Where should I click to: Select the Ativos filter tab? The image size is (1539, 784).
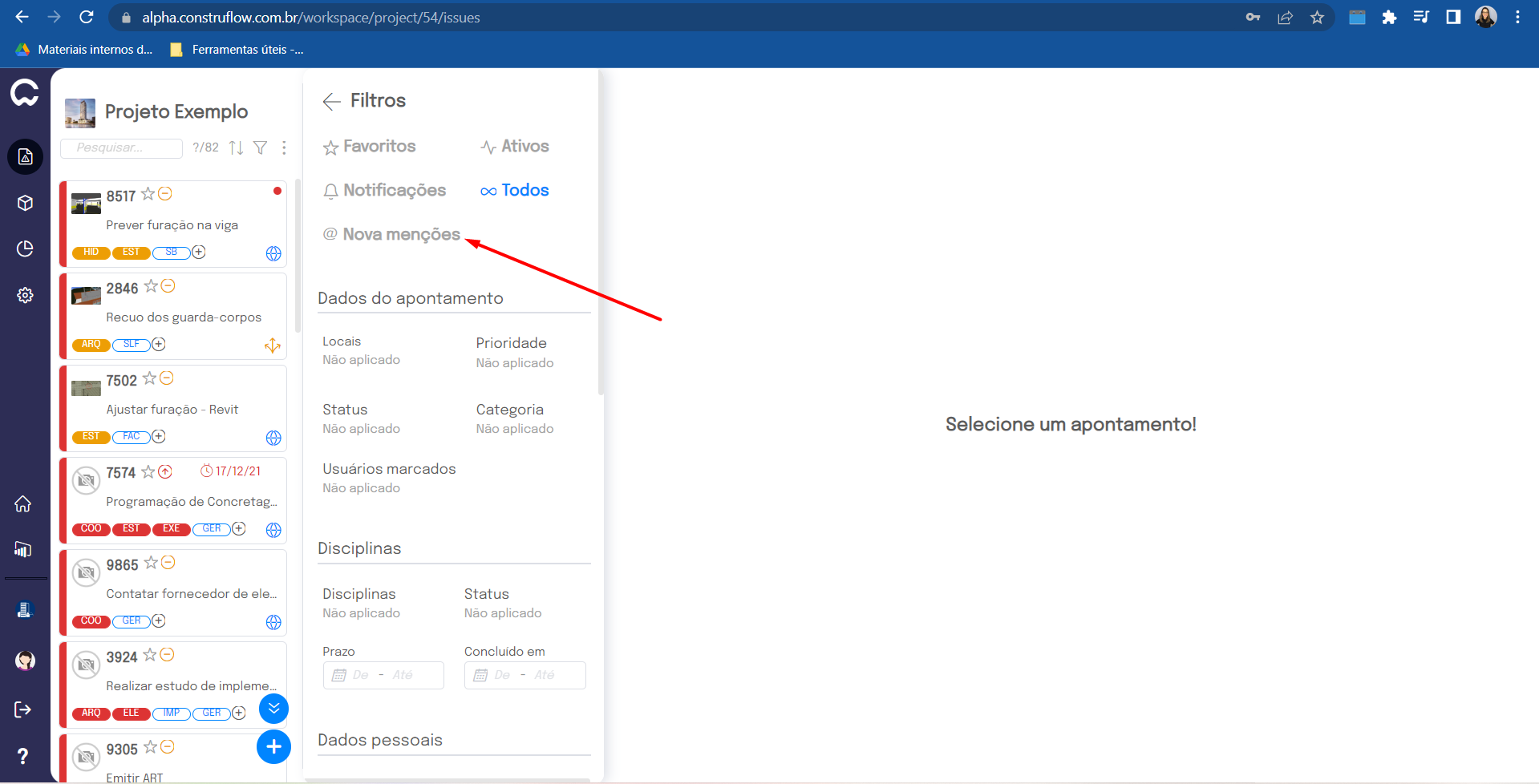[x=515, y=147]
